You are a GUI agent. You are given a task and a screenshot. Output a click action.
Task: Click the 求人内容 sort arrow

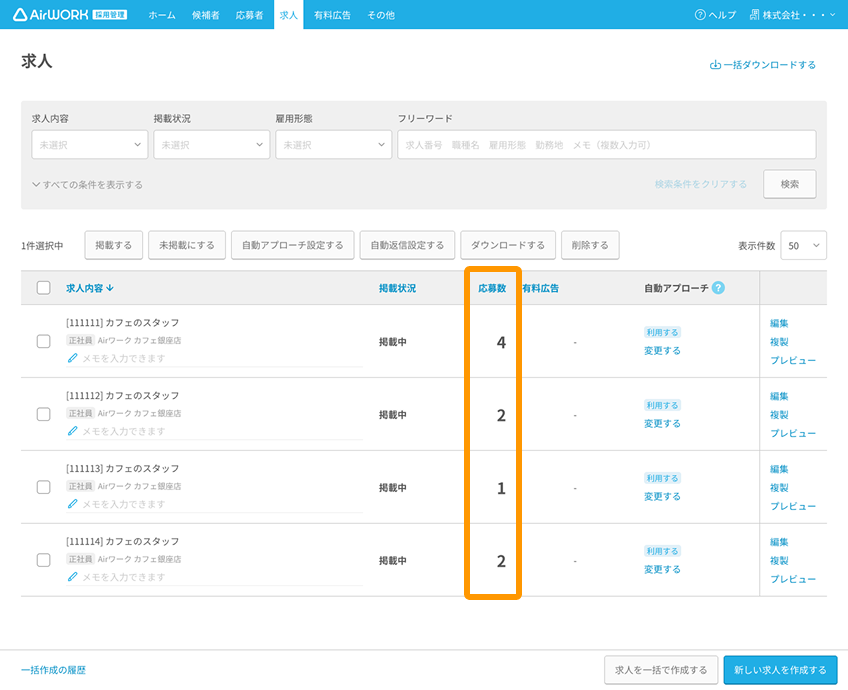[x=110, y=288]
